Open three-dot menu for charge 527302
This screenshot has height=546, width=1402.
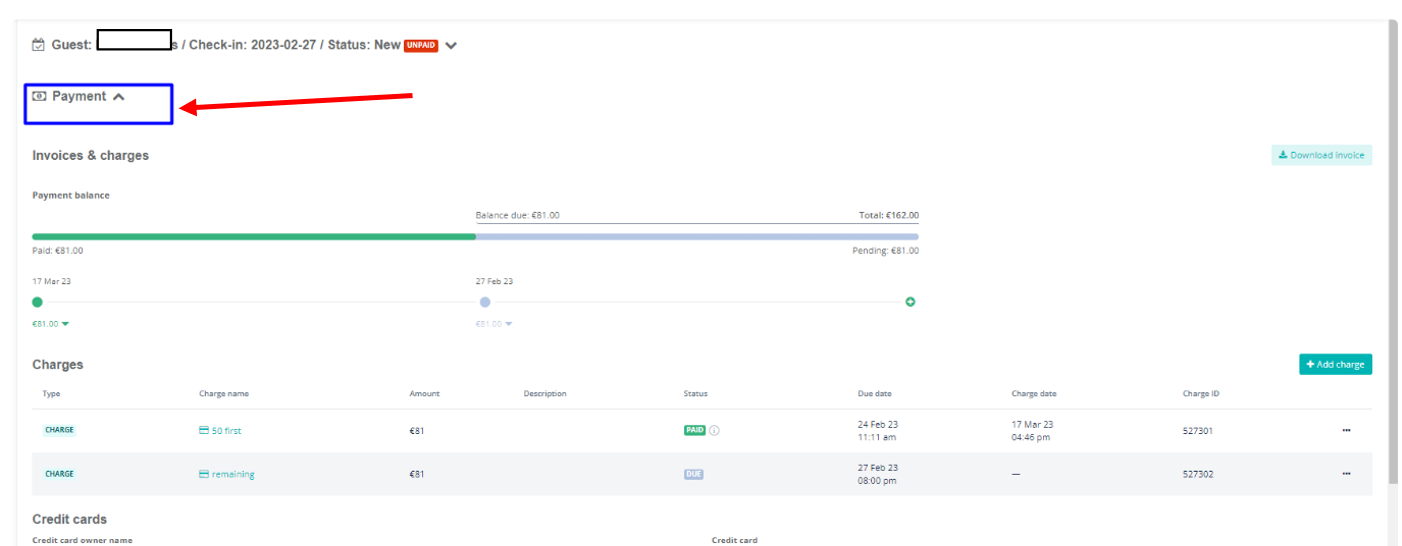pos(1346,474)
